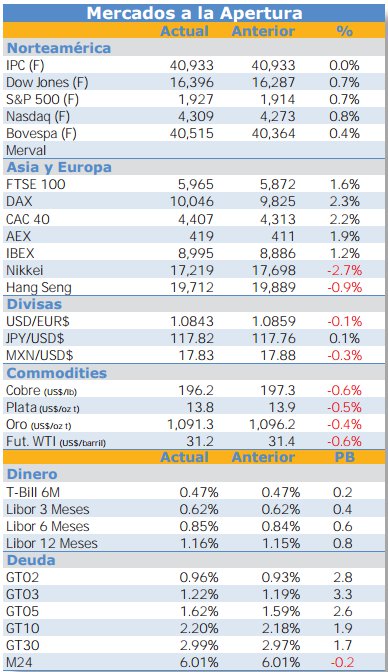This screenshot has height=672, width=388.
Task: Select the Nikkei red -2.7% value
Action: point(344,270)
